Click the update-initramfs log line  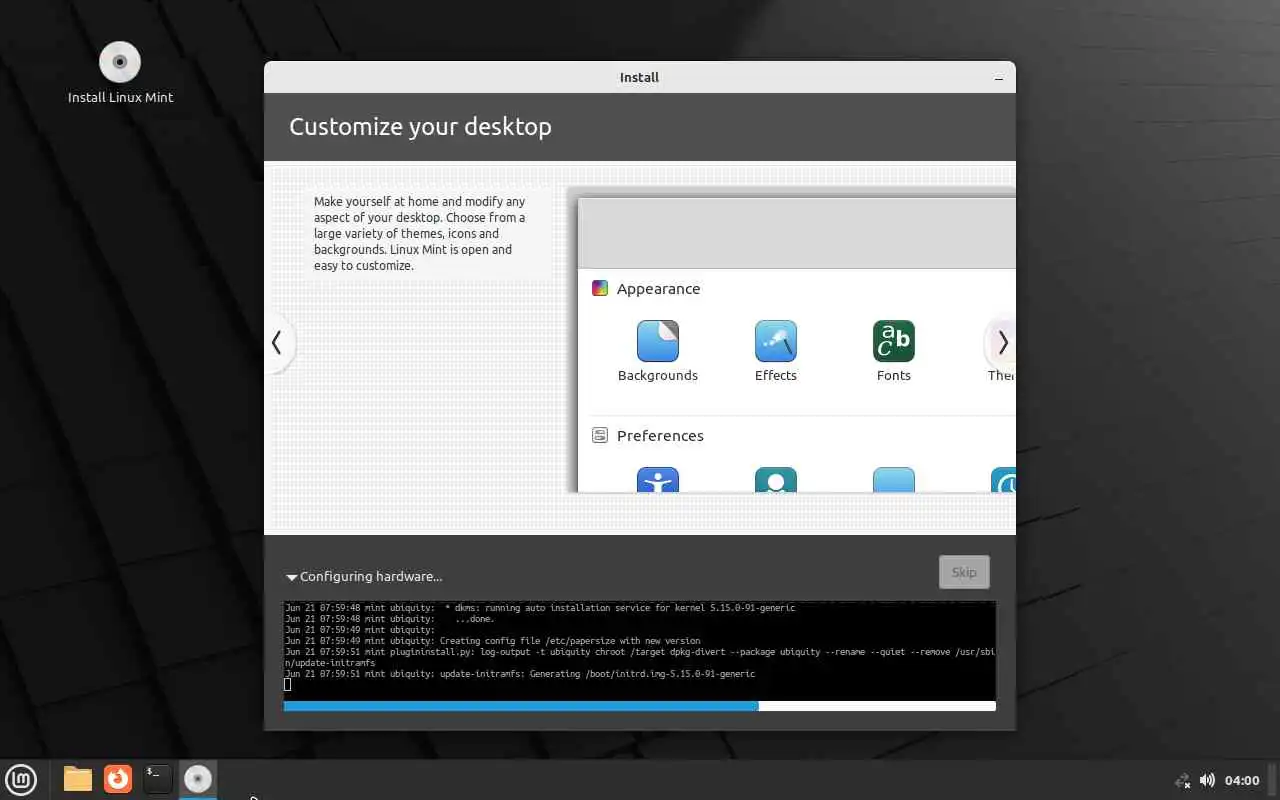click(x=520, y=674)
